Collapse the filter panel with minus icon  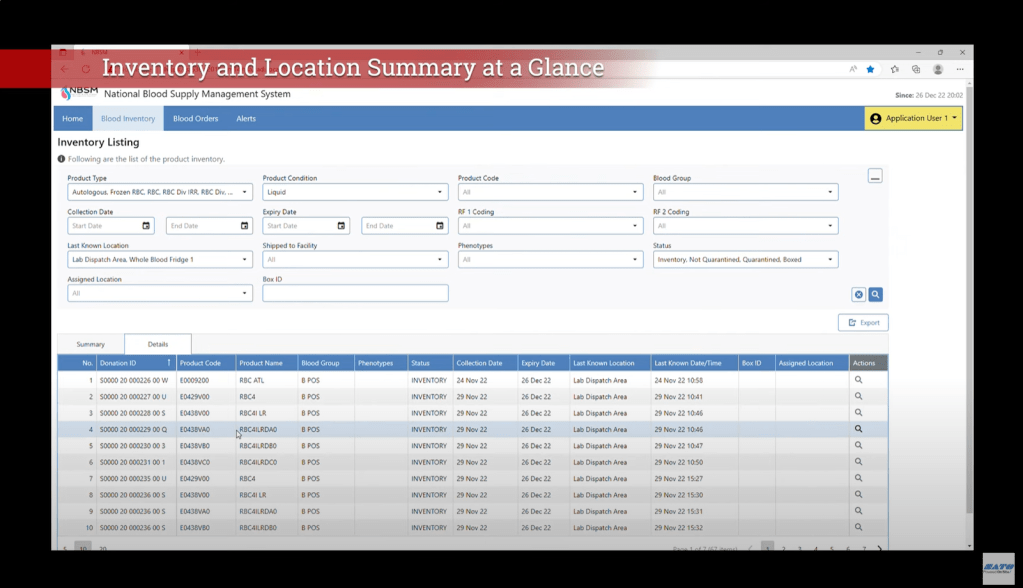coord(875,177)
